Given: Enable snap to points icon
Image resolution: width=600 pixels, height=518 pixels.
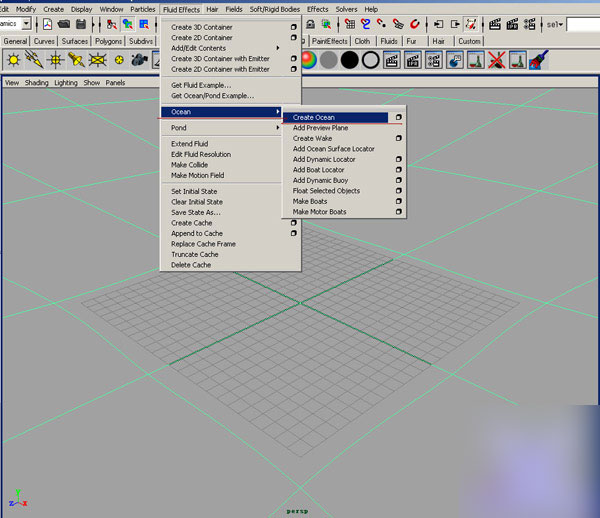Looking at the screenshot, I should tap(381, 24).
